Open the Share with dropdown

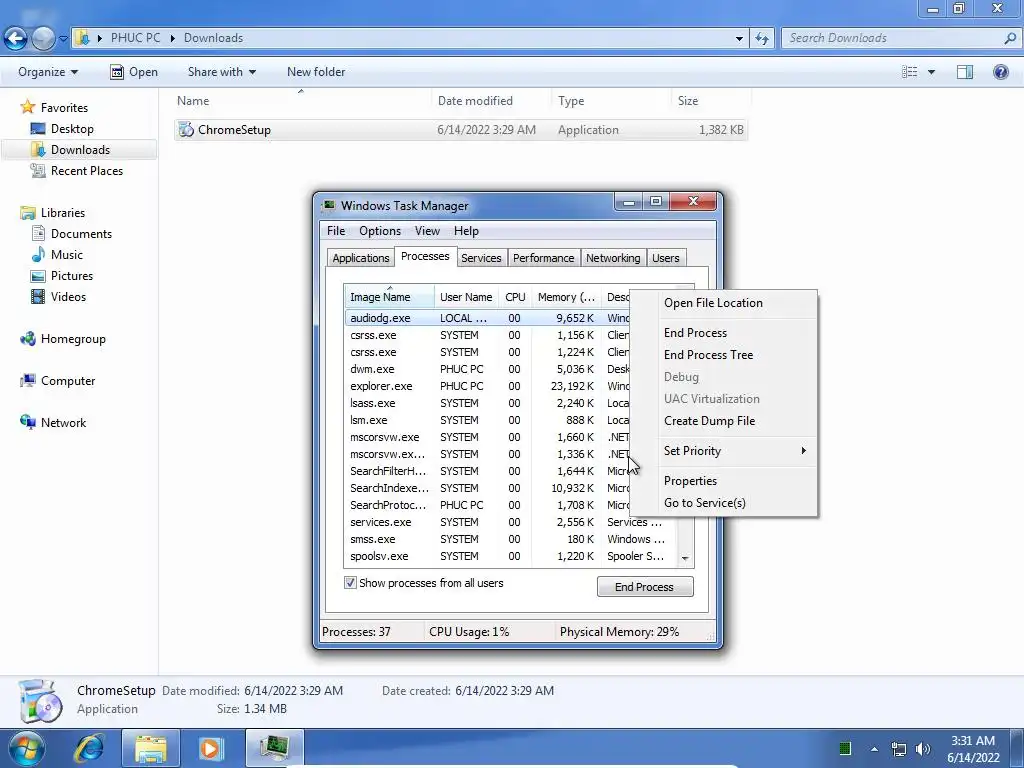(221, 72)
